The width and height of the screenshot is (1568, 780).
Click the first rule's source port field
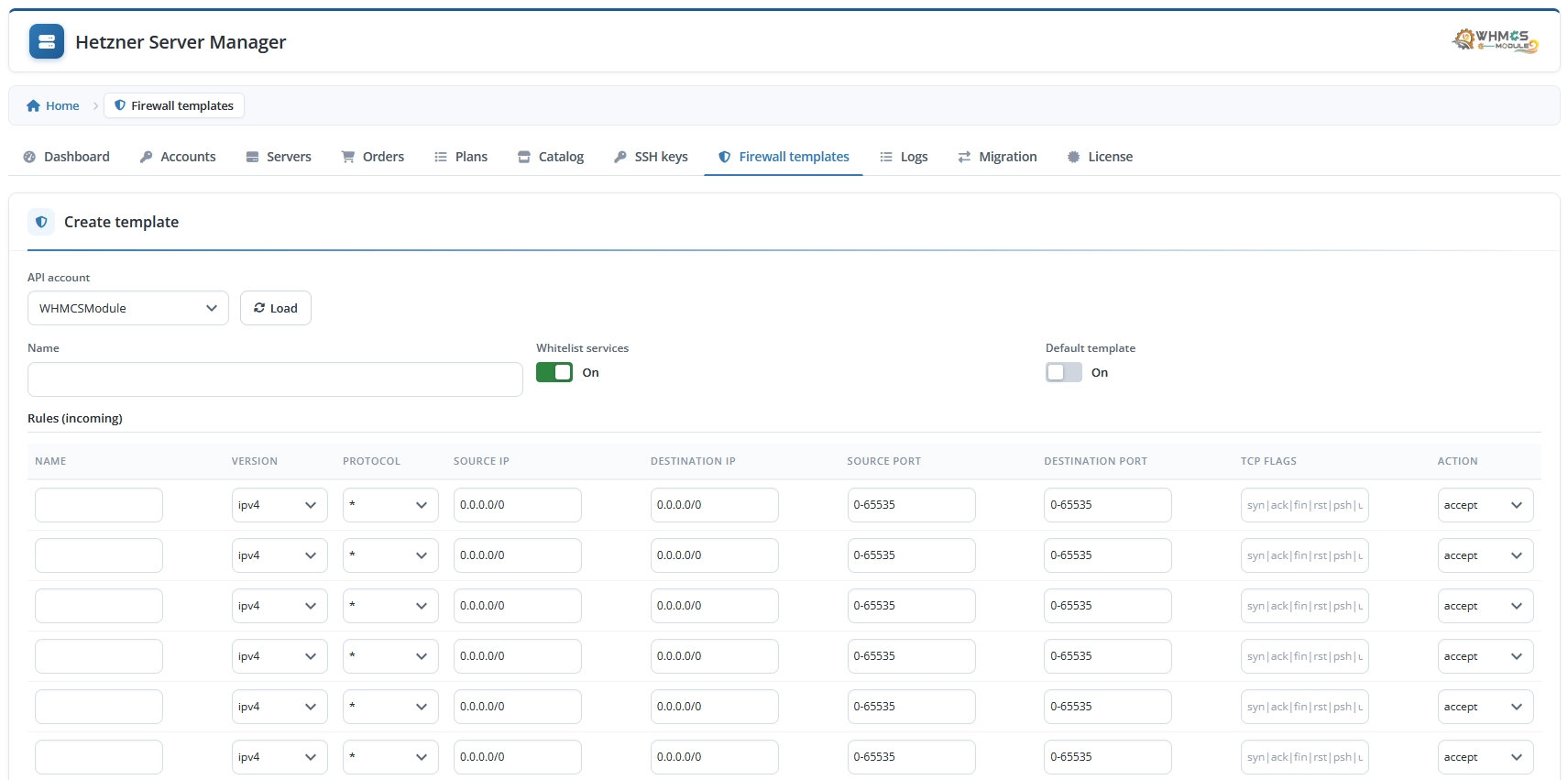911,505
